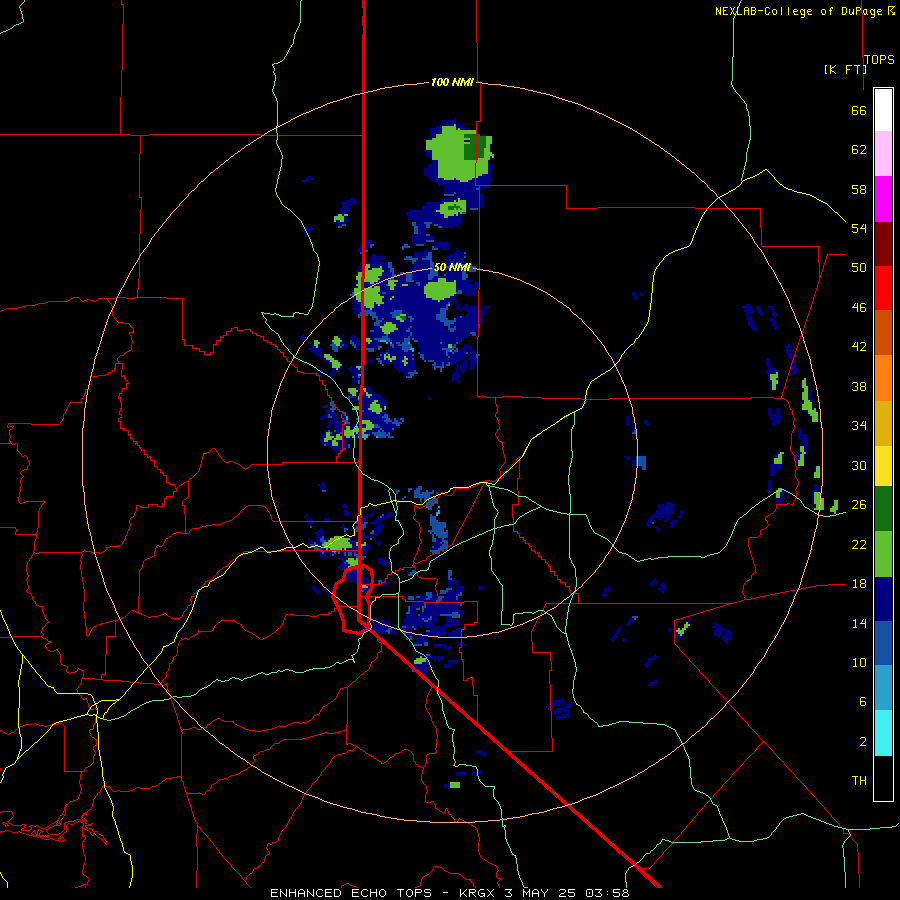Select the bright red legend swatch
Viewport: 900px width, 900px height.
click(883, 288)
